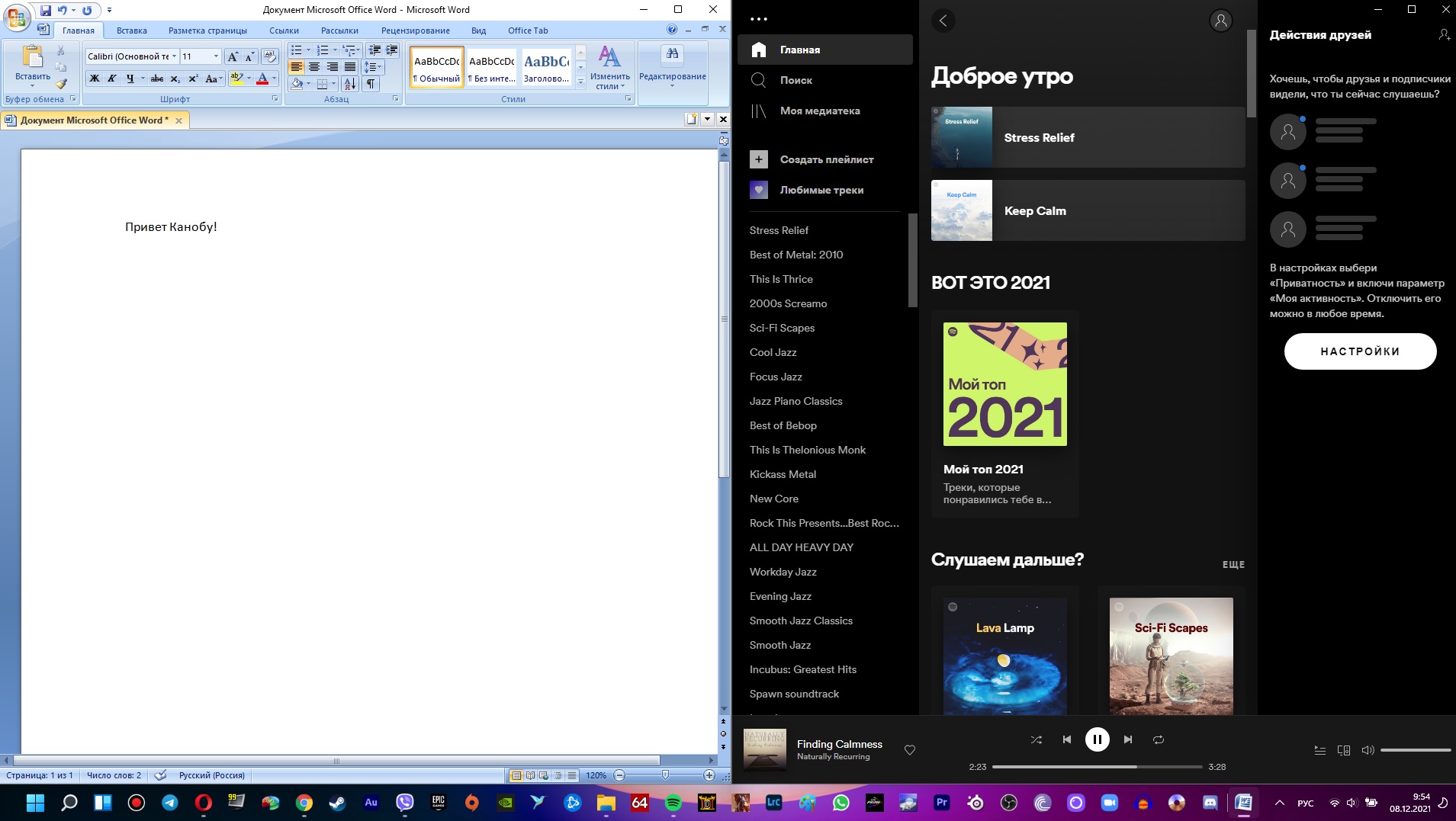The image size is (1456, 821).
Task: Skip to next track in Spotify
Action: pyautogui.click(x=1128, y=739)
